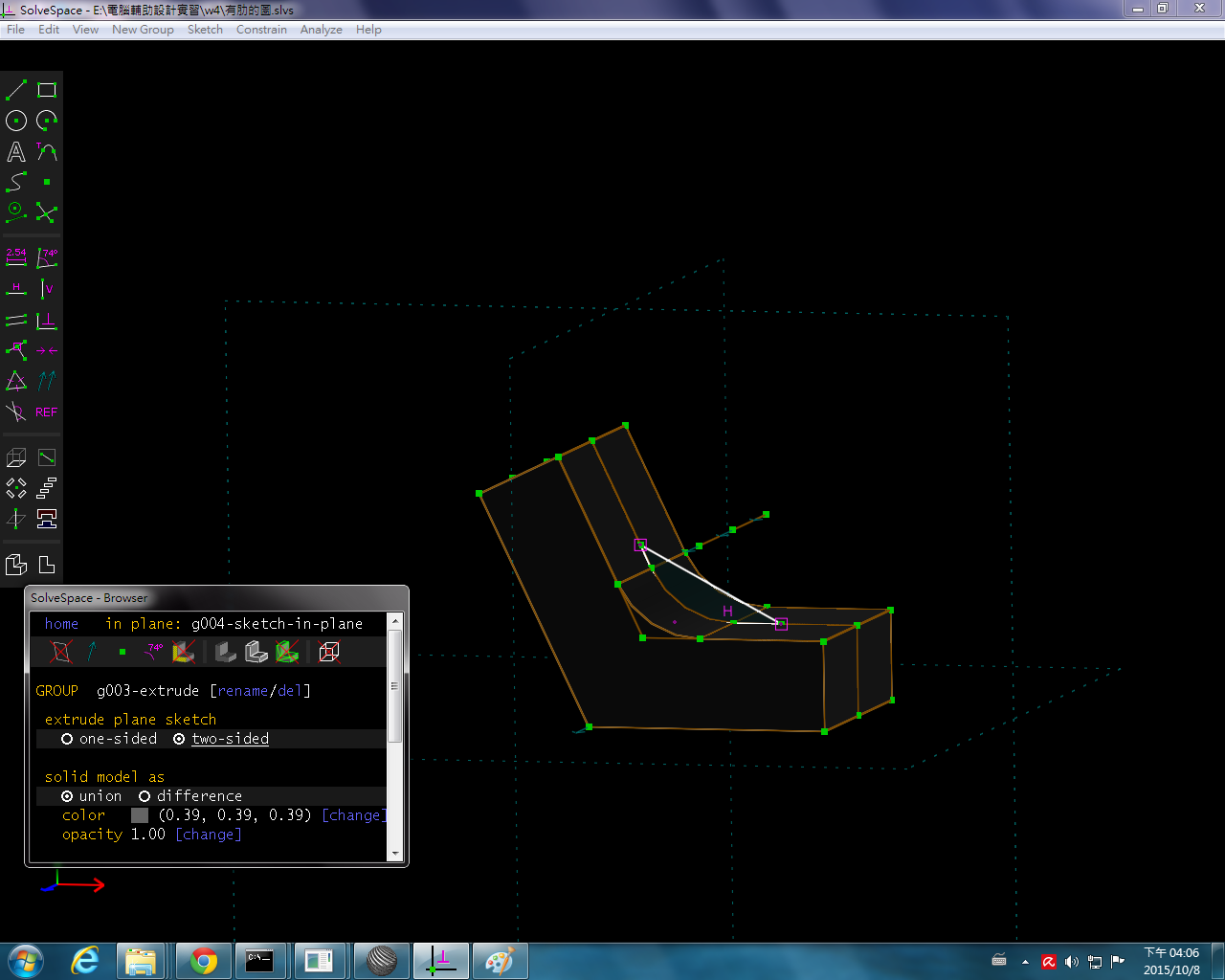
Task: Toggle constraints visibility in Browser toolbar
Action: (153, 652)
